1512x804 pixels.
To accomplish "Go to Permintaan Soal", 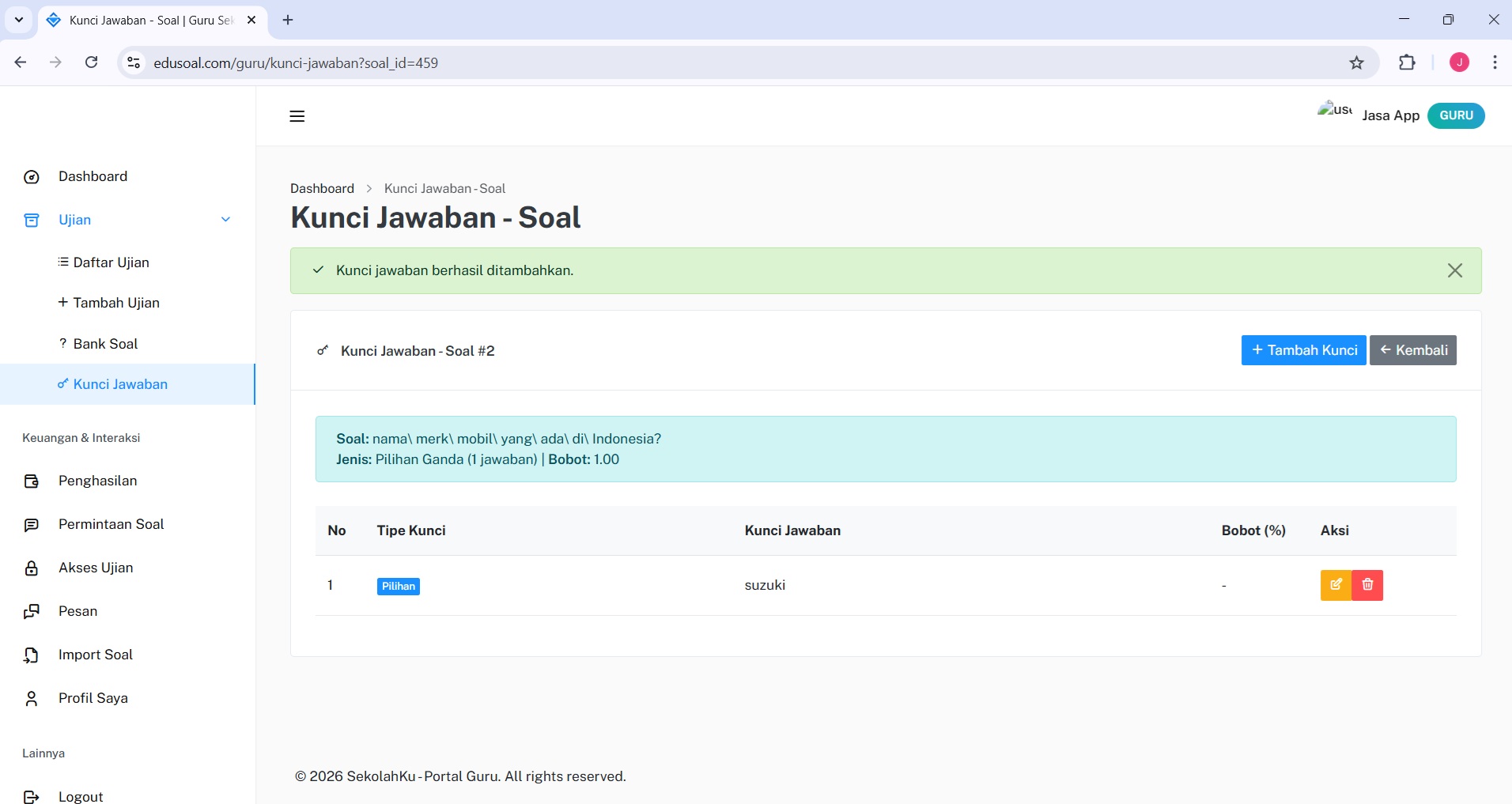I will point(111,524).
